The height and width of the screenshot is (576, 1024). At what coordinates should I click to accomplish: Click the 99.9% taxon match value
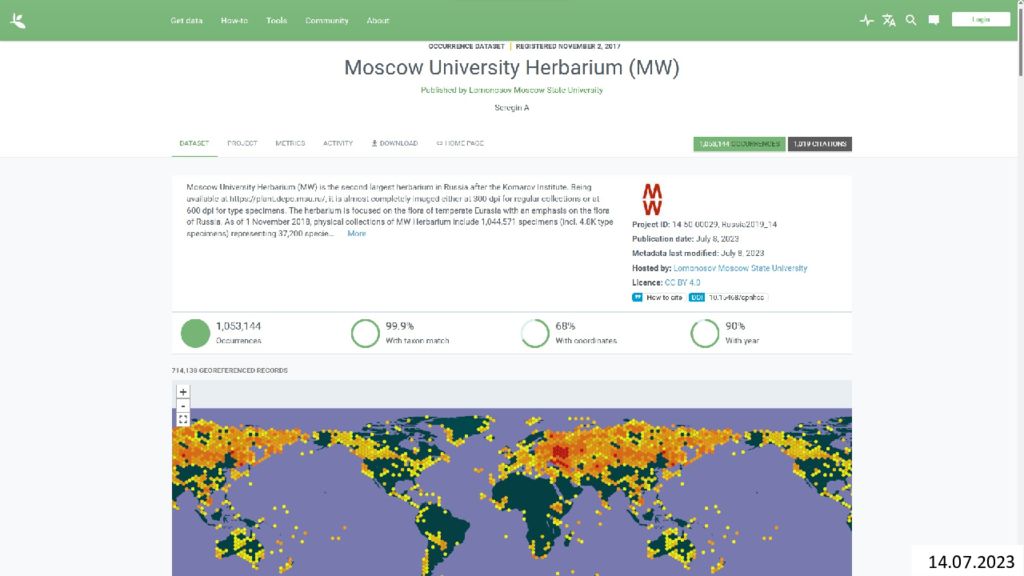coord(400,326)
